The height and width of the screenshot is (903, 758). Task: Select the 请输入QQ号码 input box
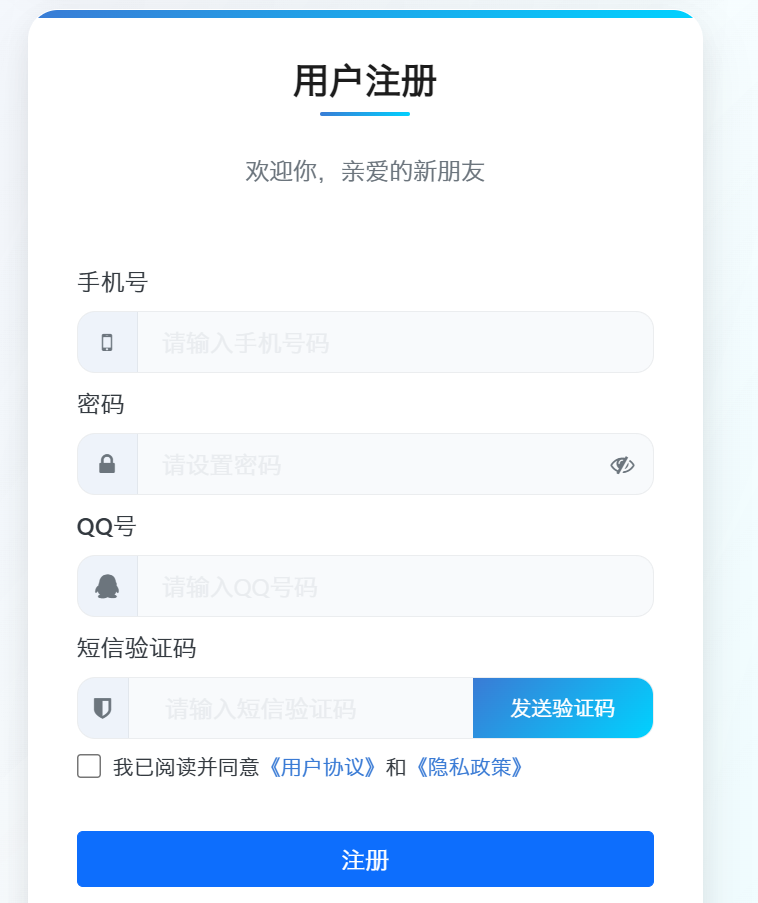point(394,586)
